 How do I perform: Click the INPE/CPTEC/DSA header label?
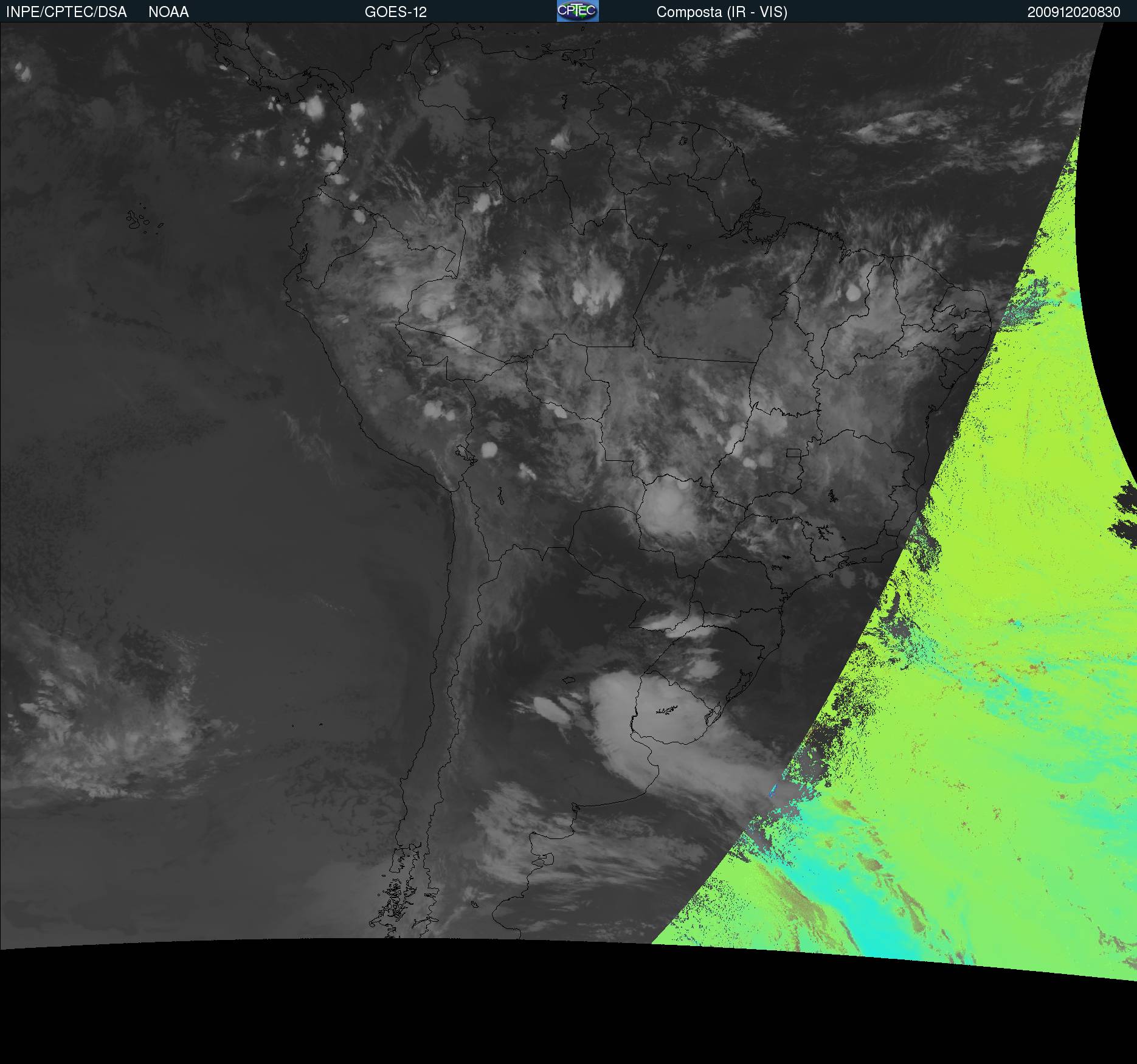[66, 12]
